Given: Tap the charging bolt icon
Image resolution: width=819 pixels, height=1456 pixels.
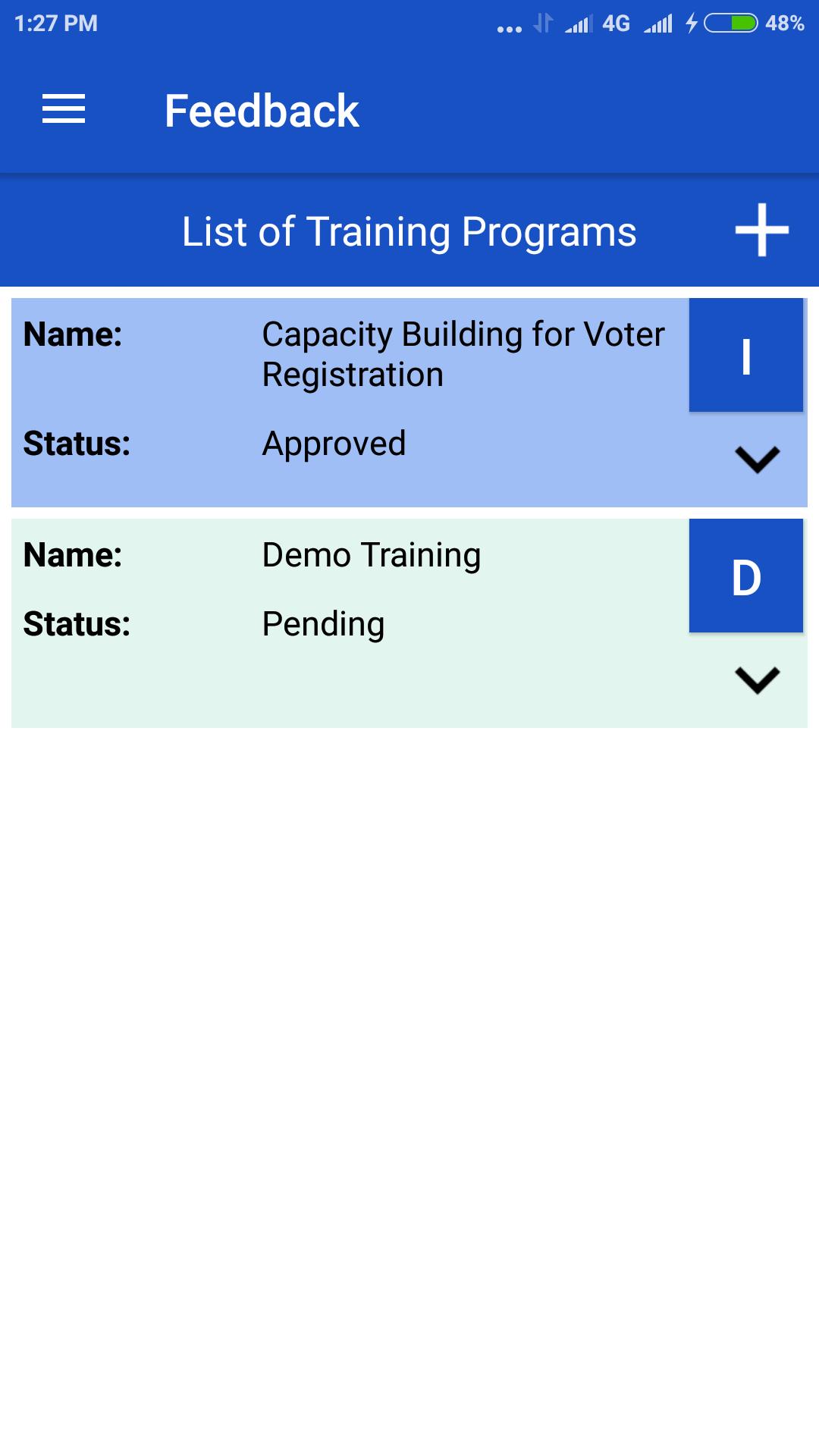Looking at the screenshot, I should coord(691,24).
